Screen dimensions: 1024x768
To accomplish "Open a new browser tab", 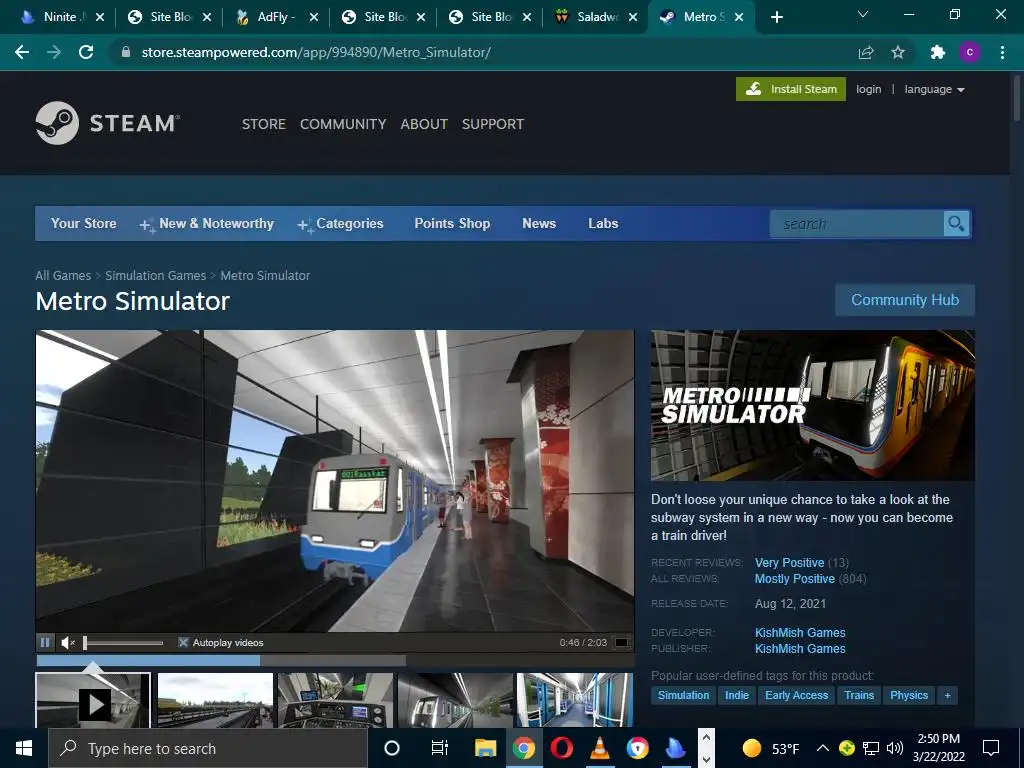I will [776, 17].
